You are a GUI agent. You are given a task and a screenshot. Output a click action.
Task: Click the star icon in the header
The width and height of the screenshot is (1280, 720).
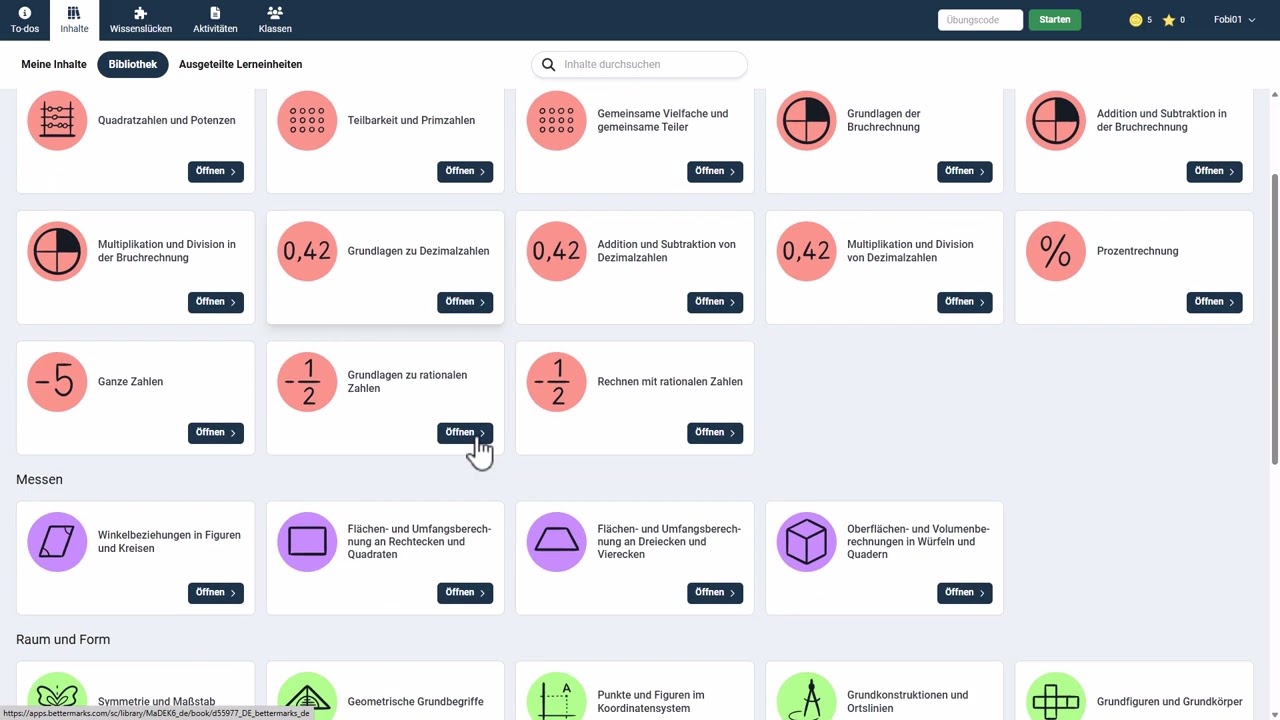point(1169,20)
